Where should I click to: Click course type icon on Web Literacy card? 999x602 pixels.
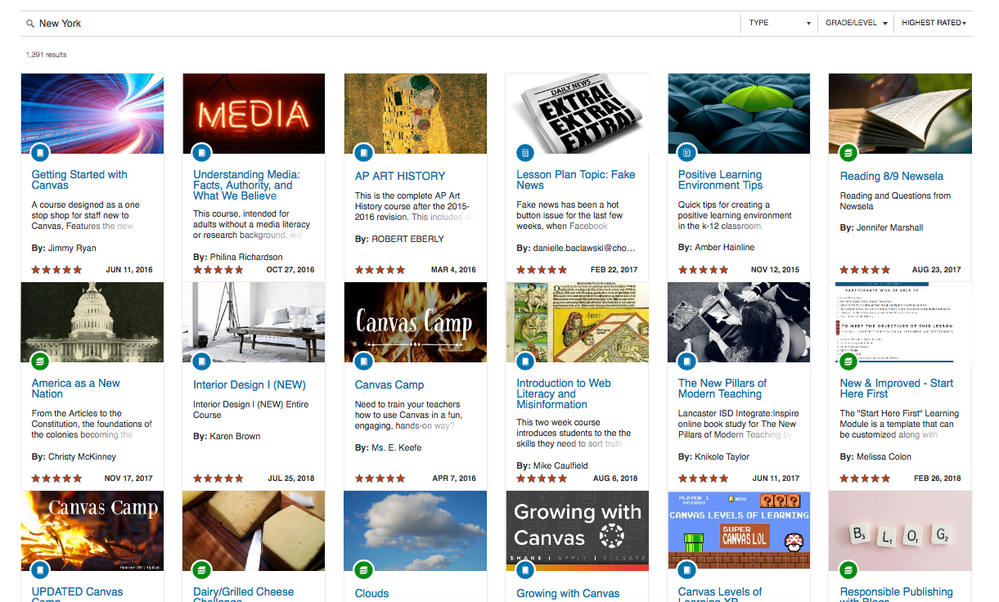pyautogui.click(x=525, y=362)
